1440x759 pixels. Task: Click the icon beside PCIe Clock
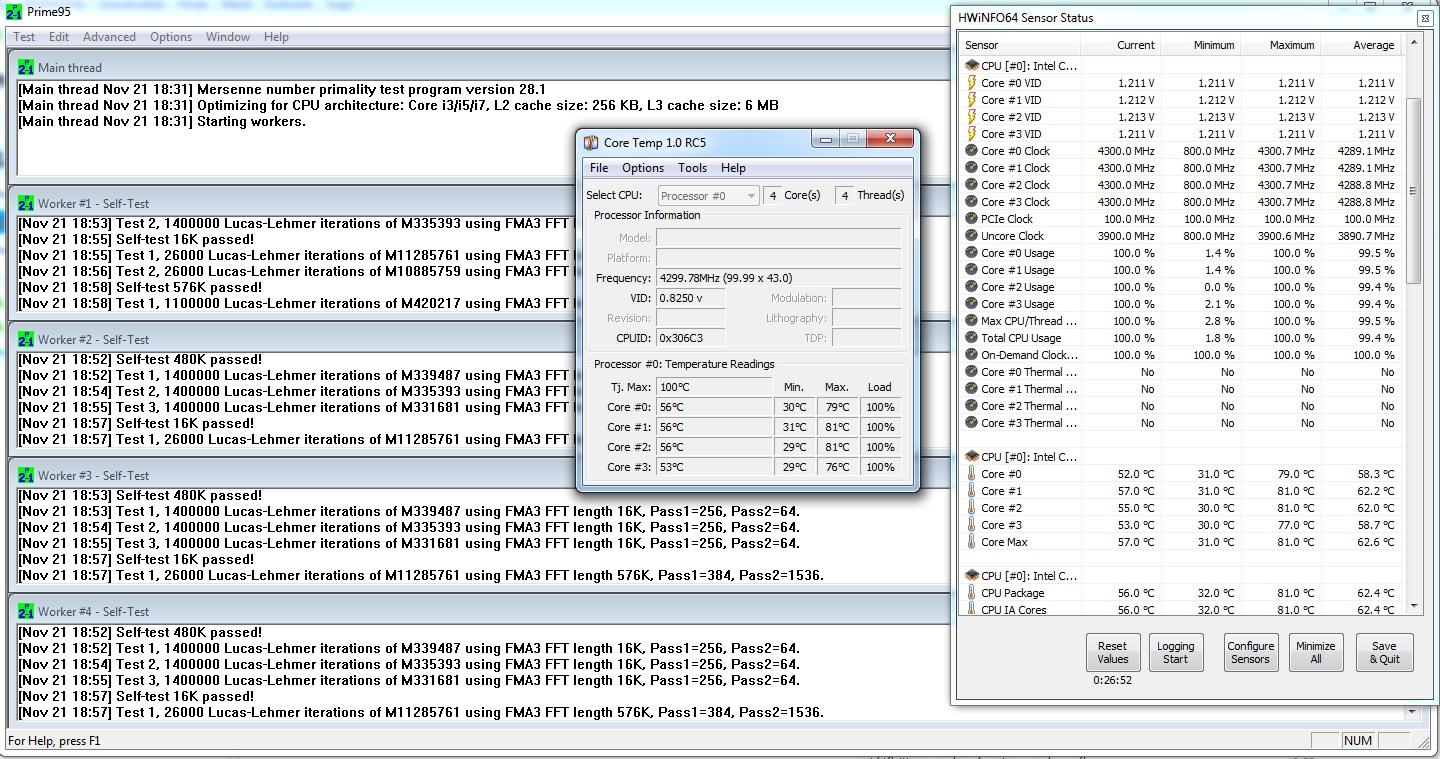971,219
